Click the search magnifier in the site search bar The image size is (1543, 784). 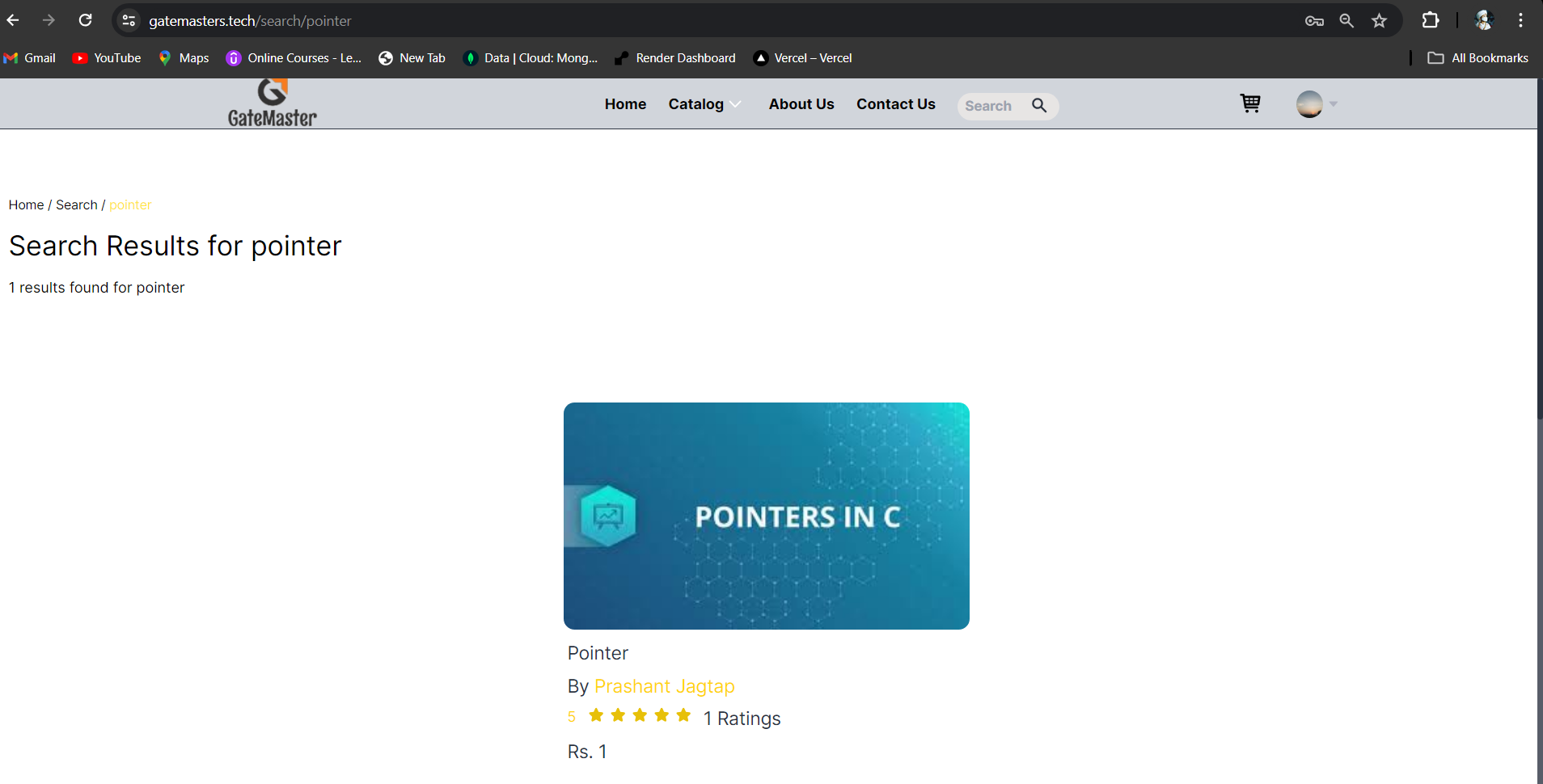1039,106
